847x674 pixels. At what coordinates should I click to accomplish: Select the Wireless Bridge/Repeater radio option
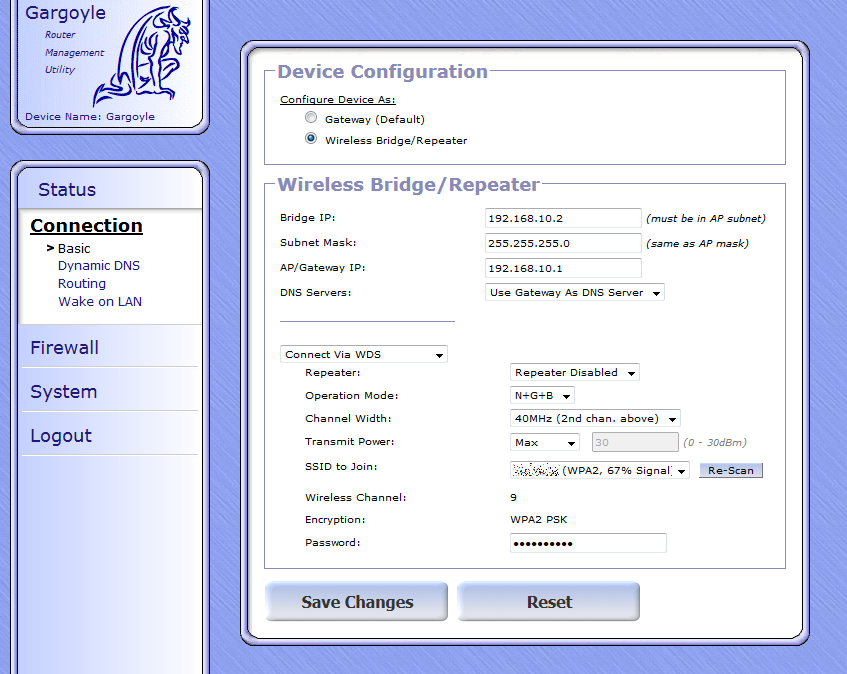311,140
